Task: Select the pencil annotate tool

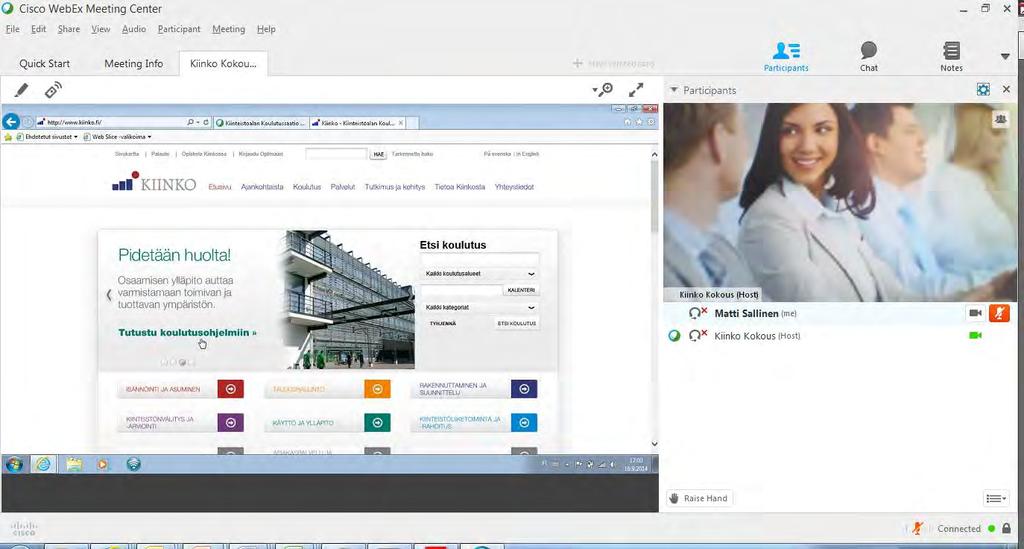Action: click(x=22, y=90)
